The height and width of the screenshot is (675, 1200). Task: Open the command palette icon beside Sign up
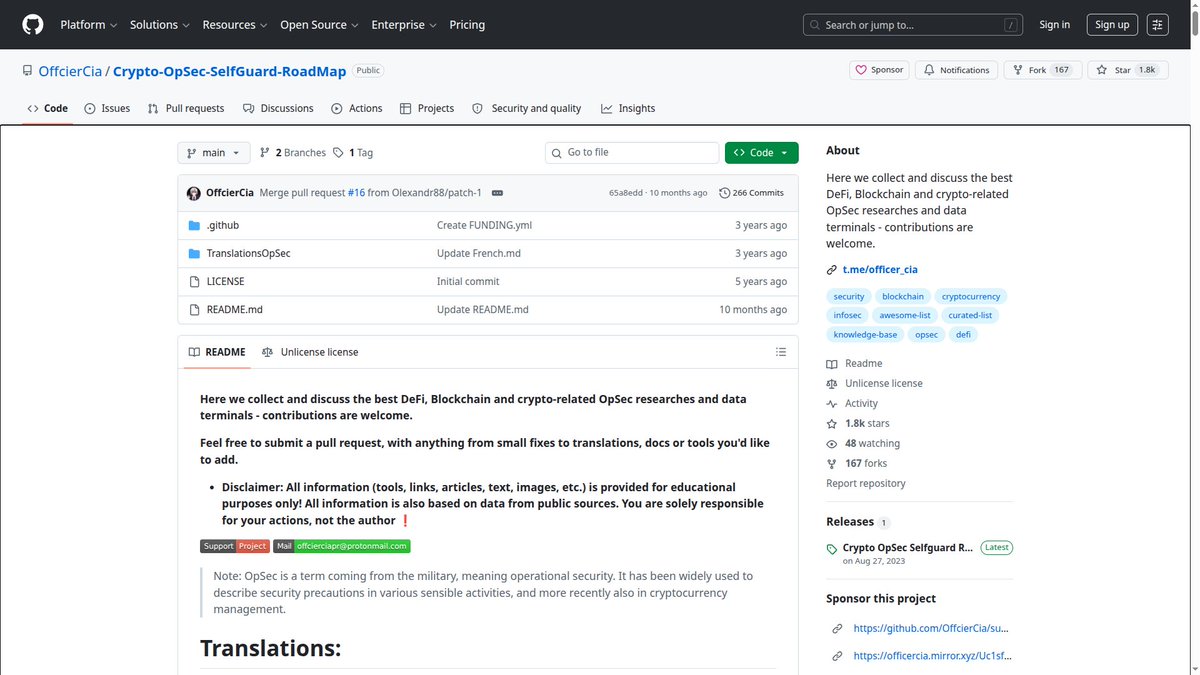point(1158,25)
